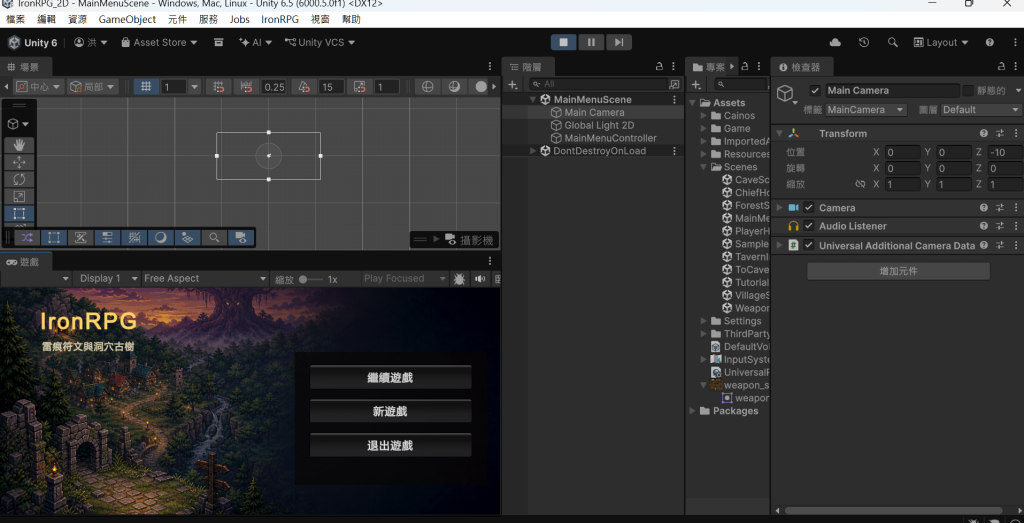Screen dimensions: 1024x523
Task: Adjust the Game view scale slider
Action: [x=311, y=279]
